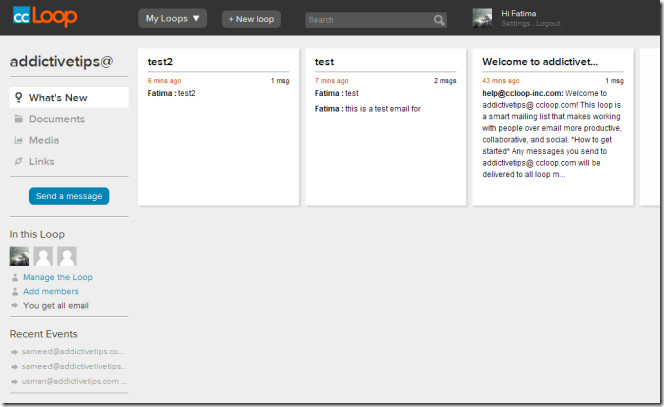Open Manage the Loop link
The image size is (664, 407).
click(x=58, y=277)
